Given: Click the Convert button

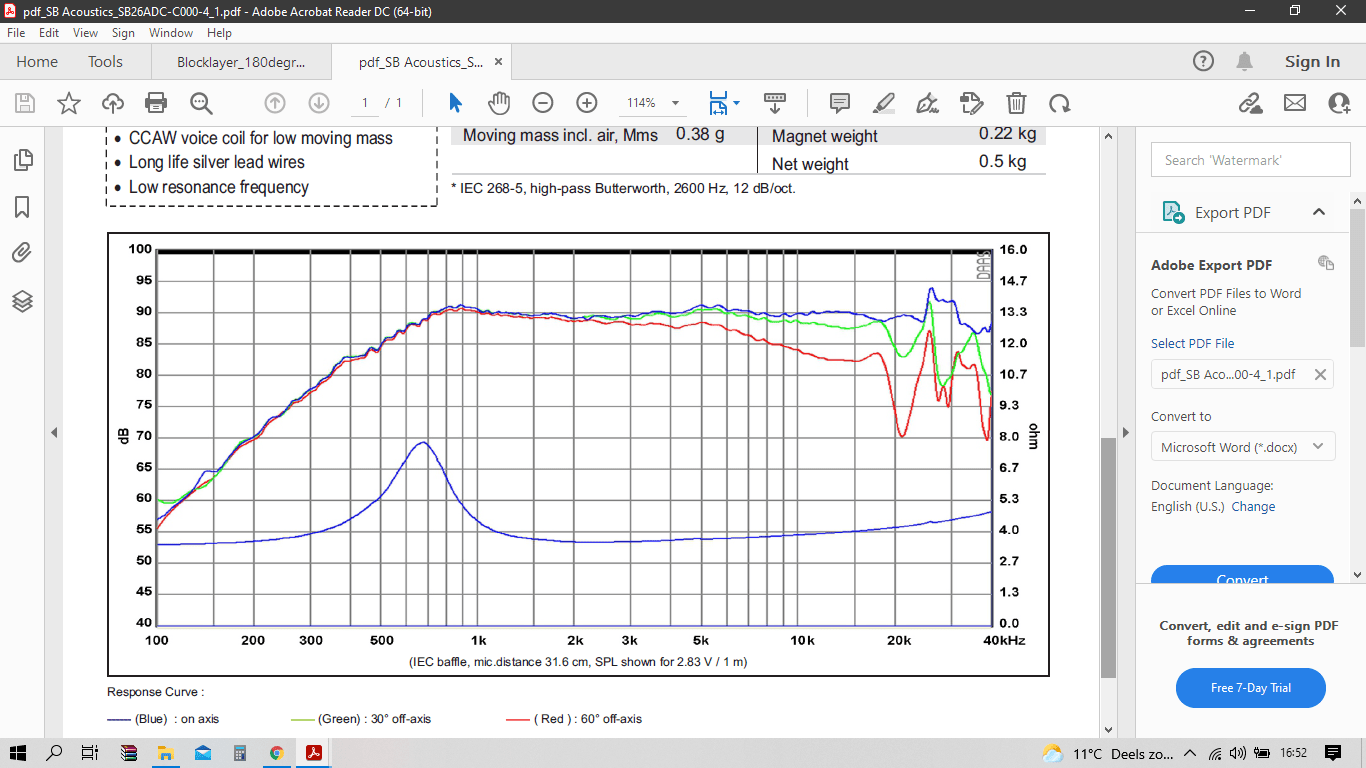Looking at the screenshot, I should [1242, 575].
